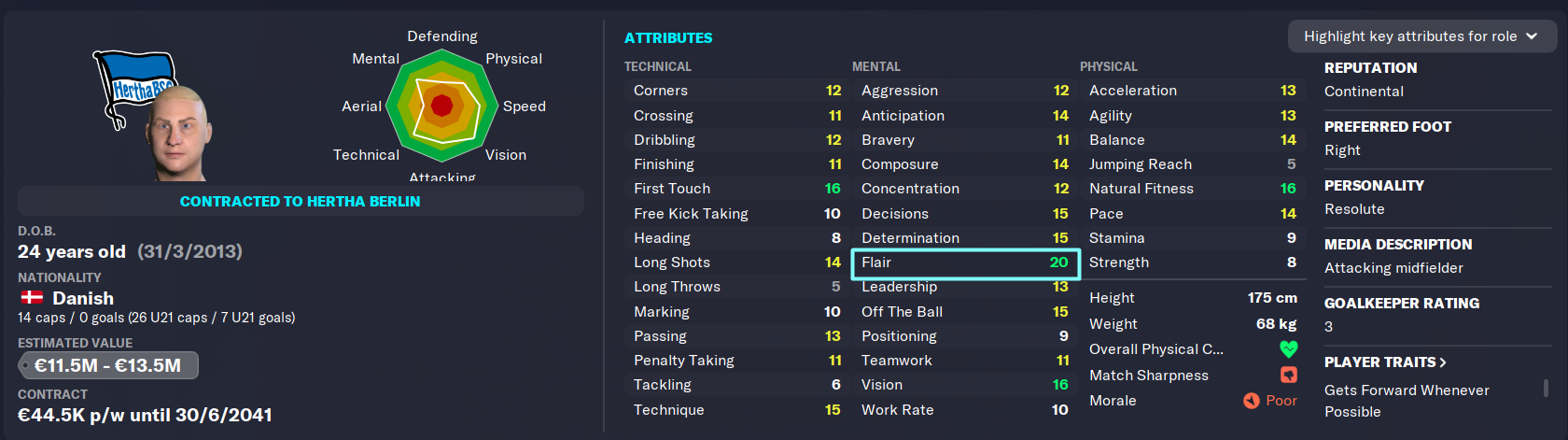The height and width of the screenshot is (440, 1568).
Task: Click the estimated value tag icon
Action: point(24,365)
